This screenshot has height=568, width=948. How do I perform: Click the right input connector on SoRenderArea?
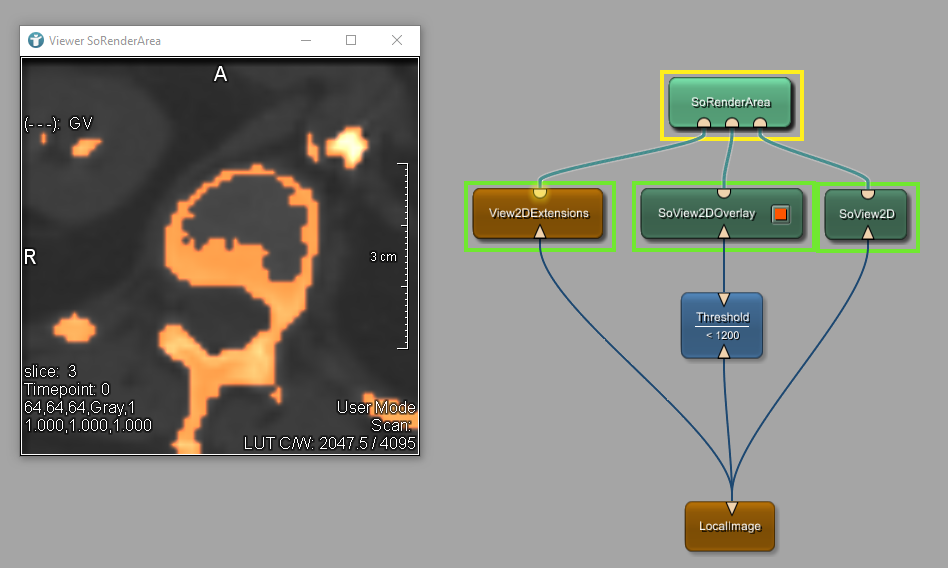pyautogui.click(x=760, y=123)
